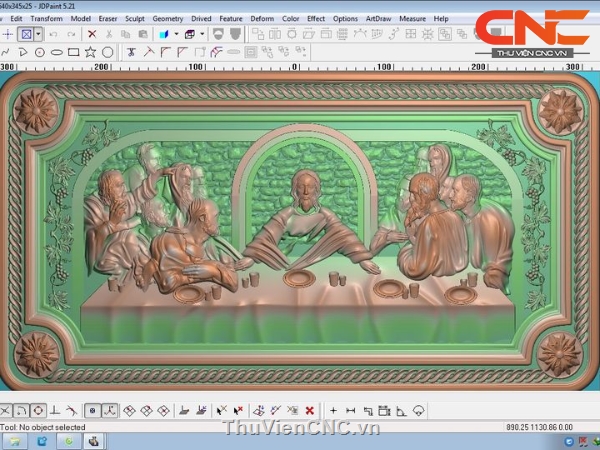
Task: Open the Transform menu
Action: 47,18
